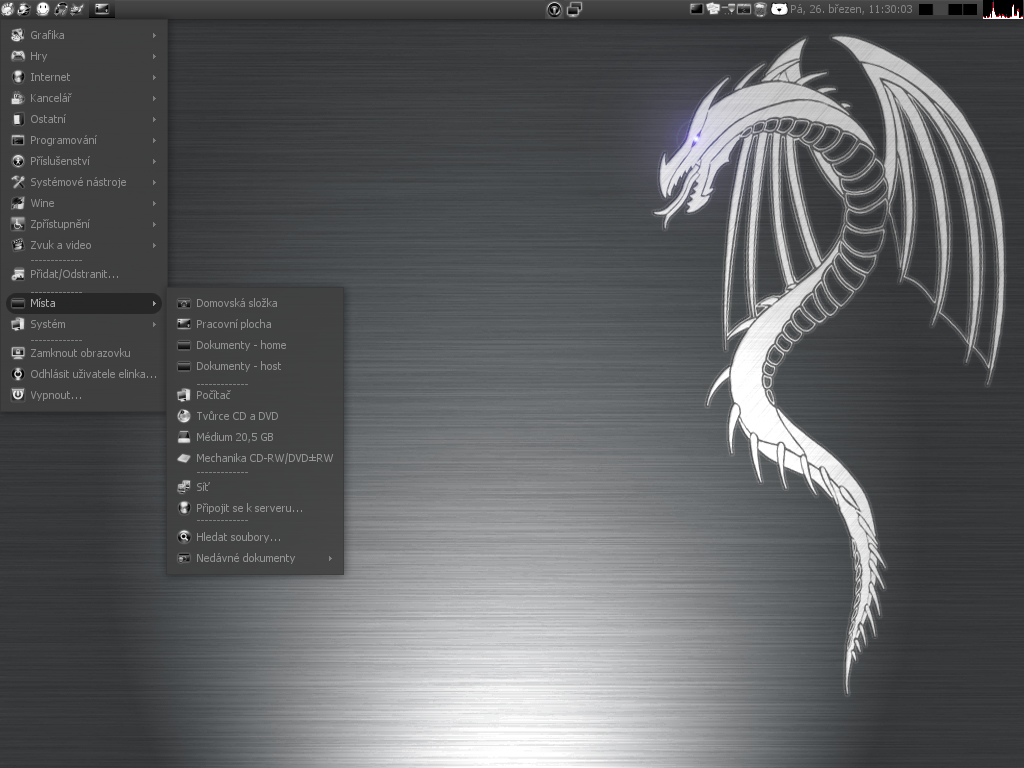The width and height of the screenshot is (1024, 768).
Task: Collapse the highlighted Místa entry
Action: pos(84,303)
